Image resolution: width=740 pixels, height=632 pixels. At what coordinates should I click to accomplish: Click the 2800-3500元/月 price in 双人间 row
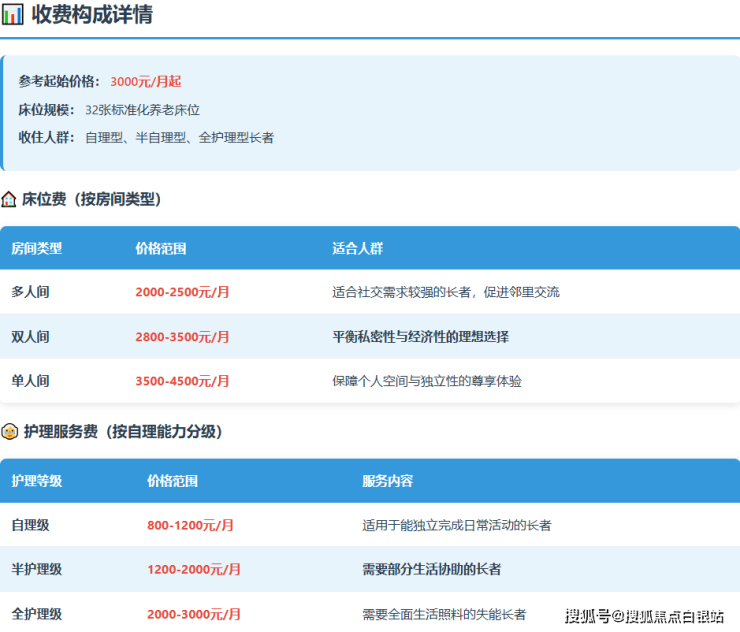(x=182, y=337)
